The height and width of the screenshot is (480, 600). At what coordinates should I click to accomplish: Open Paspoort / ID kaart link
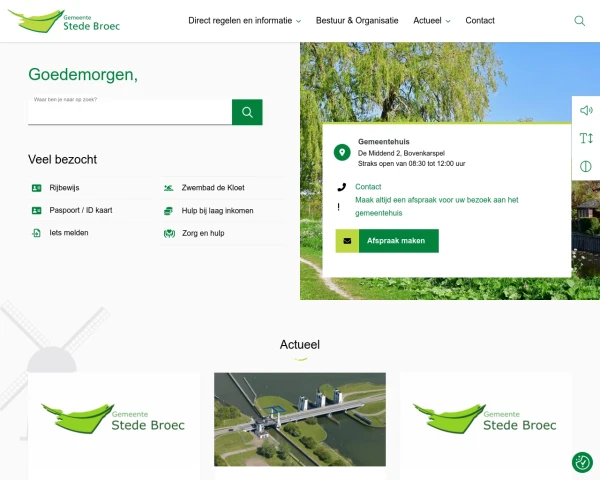coord(81,210)
